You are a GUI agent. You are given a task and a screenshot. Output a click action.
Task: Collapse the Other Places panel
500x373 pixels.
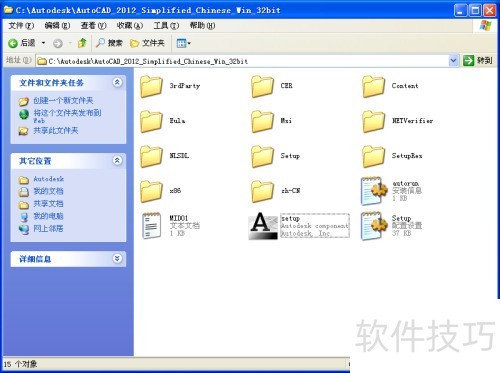click(x=117, y=160)
